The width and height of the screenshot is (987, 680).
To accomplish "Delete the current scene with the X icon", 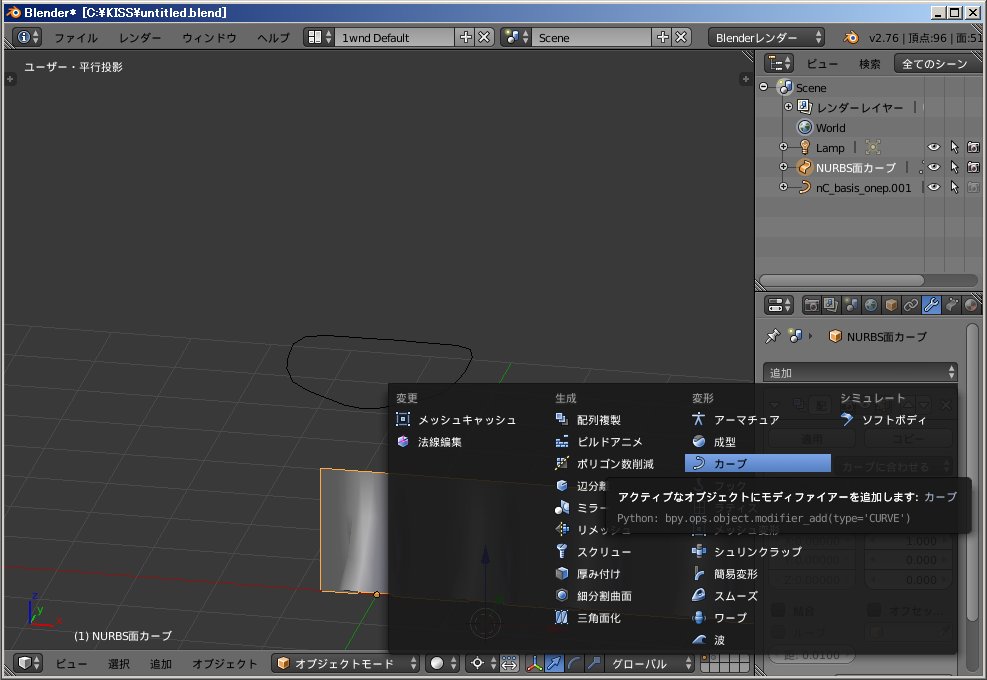I will pyautogui.click(x=681, y=37).
